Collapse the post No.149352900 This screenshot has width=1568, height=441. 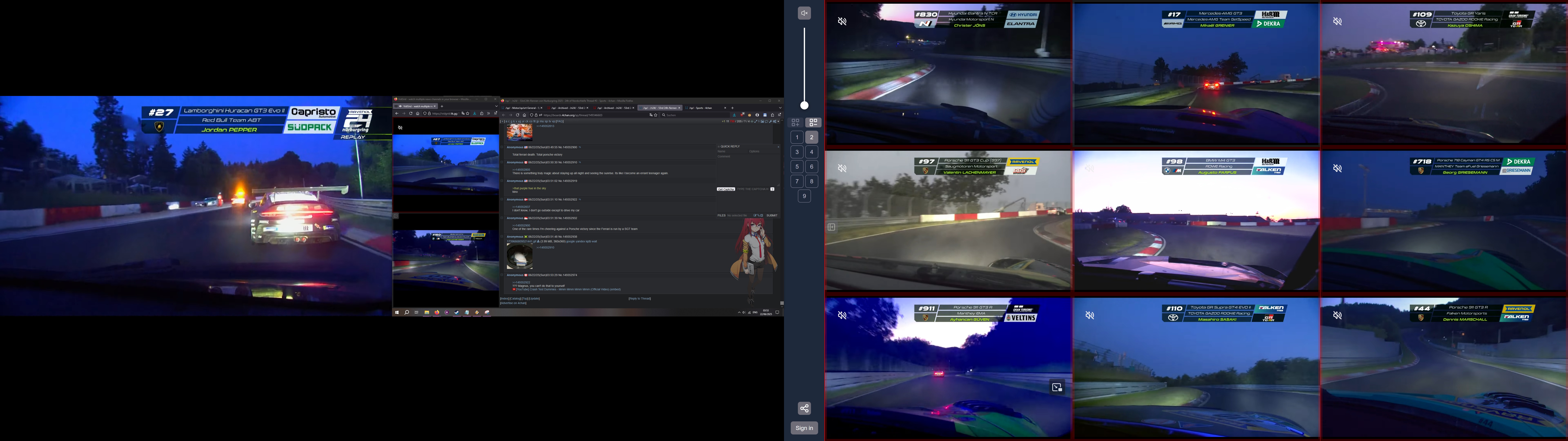pyautogui.click(x=502, y=147)
